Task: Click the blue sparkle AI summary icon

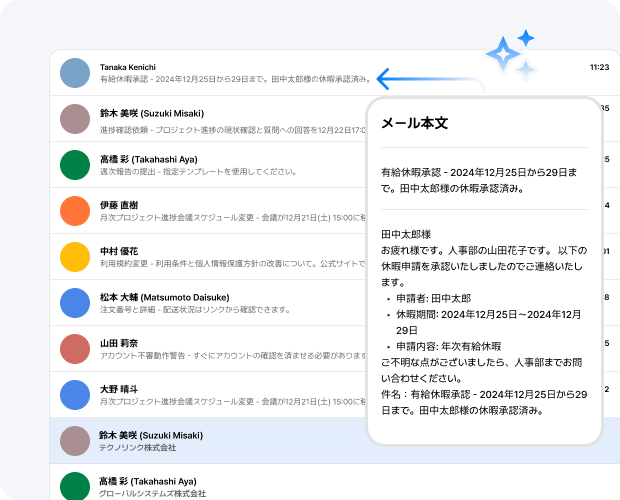Action: pyautogui.click(x=510, y=54)
